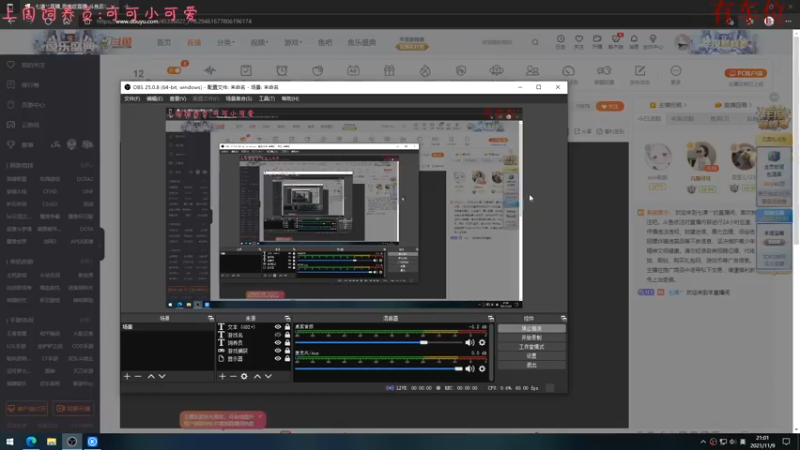The image size is (800, 450).
Task: Adjust the Mic/Aux volume slider
Action: pos(379,368)
